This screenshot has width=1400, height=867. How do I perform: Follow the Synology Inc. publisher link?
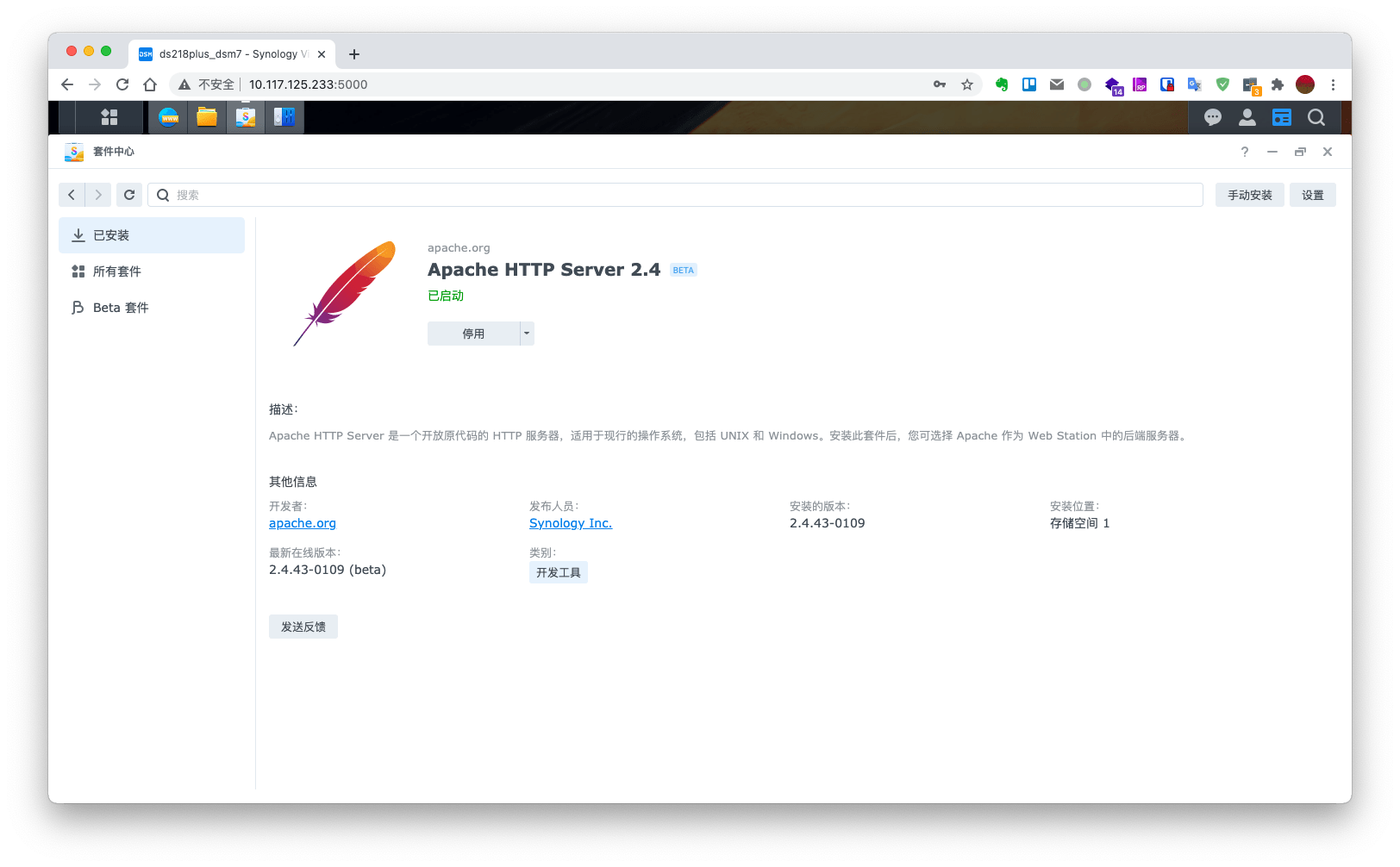571,523
